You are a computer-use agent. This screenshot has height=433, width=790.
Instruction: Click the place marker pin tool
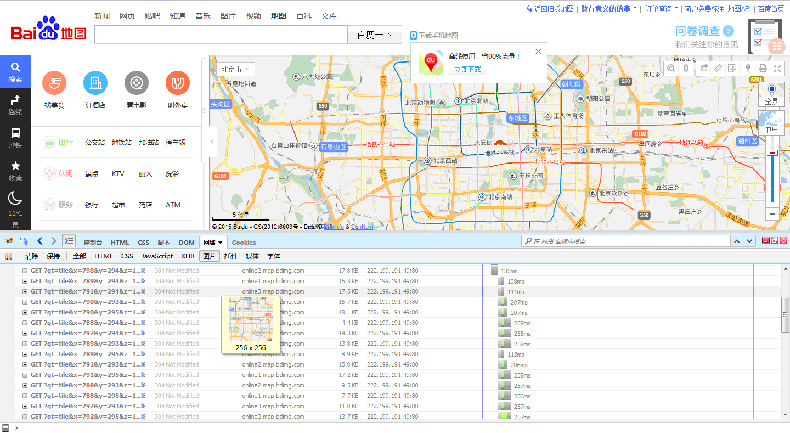(x=748, y=68)
